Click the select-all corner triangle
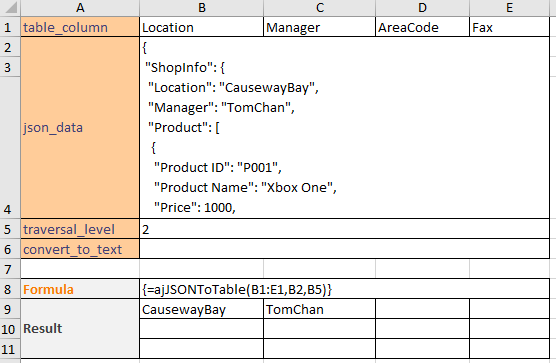 click(10, 8)
